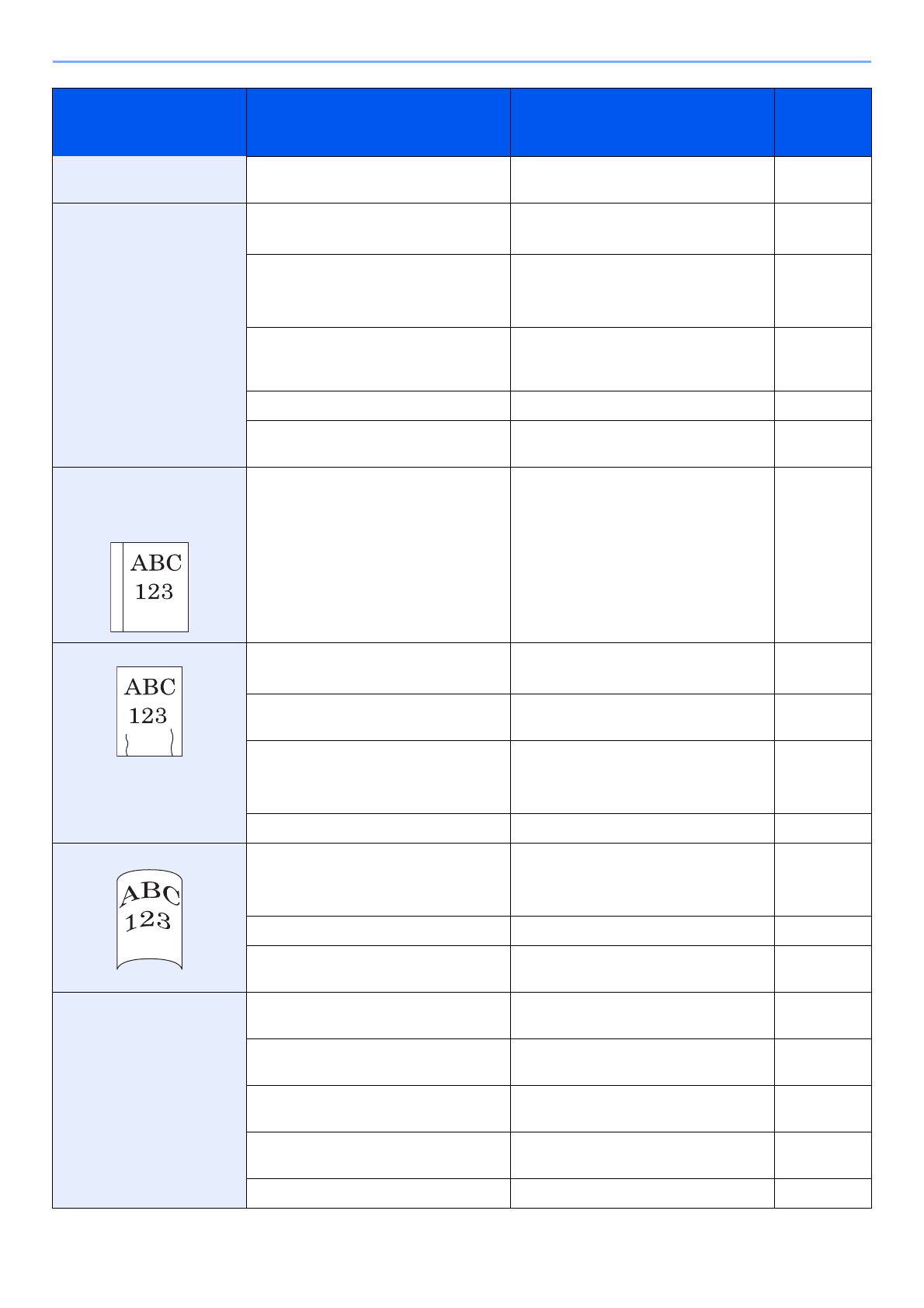Viewport: 924px width, 1308px height.
Task: Select the narrow rightmost dark blue header cell
Action: [x=823, y=123]
